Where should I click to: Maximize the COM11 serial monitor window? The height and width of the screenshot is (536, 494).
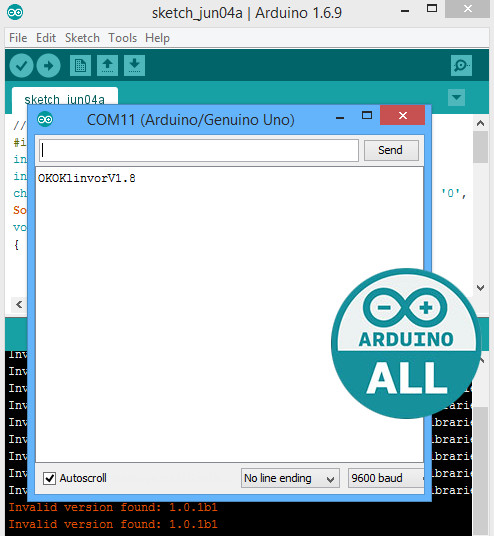coord(367,116)
